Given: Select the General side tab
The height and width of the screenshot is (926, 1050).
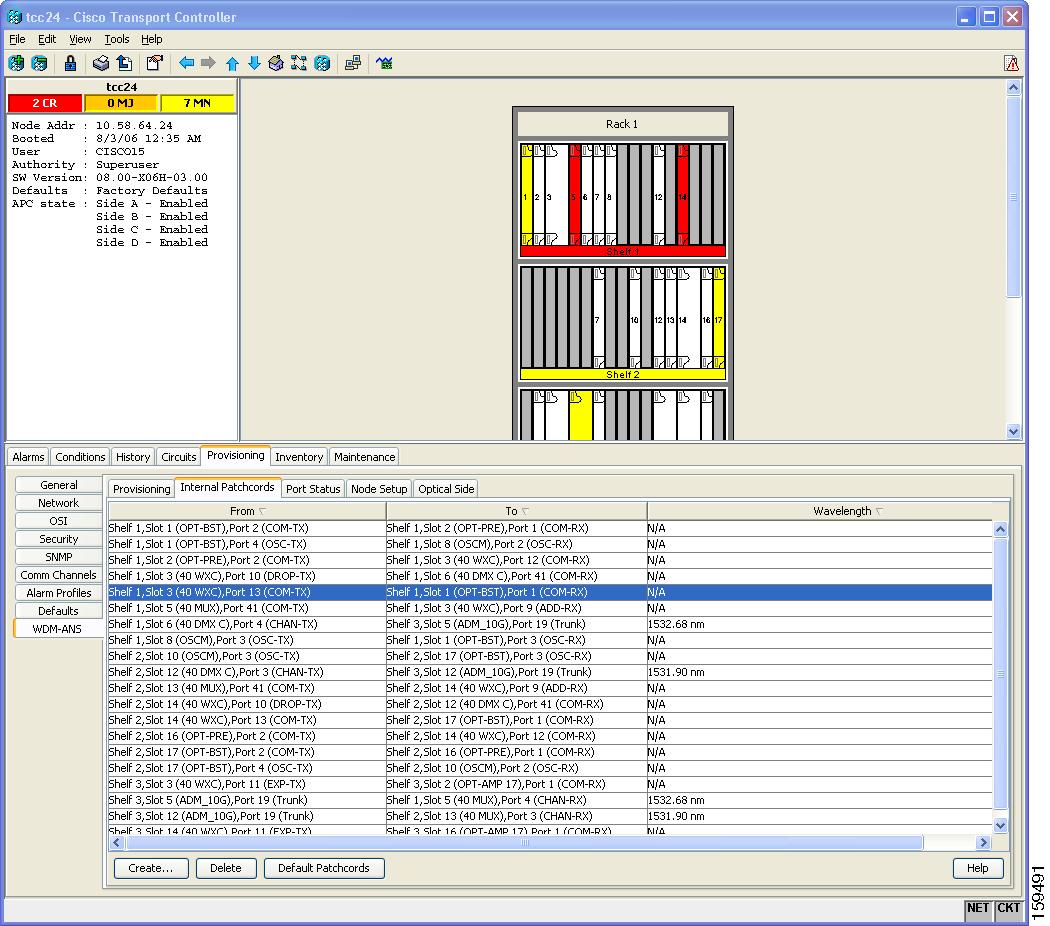Looking at the screenshot, I should (58, 485).
